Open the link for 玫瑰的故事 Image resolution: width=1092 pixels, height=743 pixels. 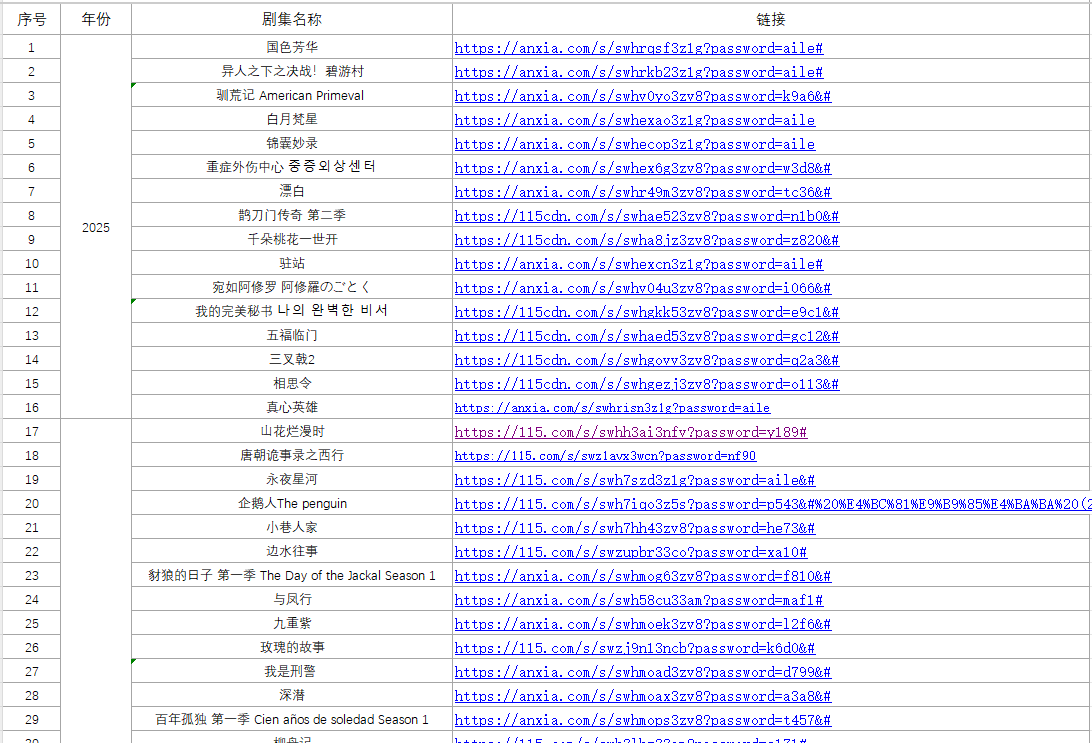[634, 648]
